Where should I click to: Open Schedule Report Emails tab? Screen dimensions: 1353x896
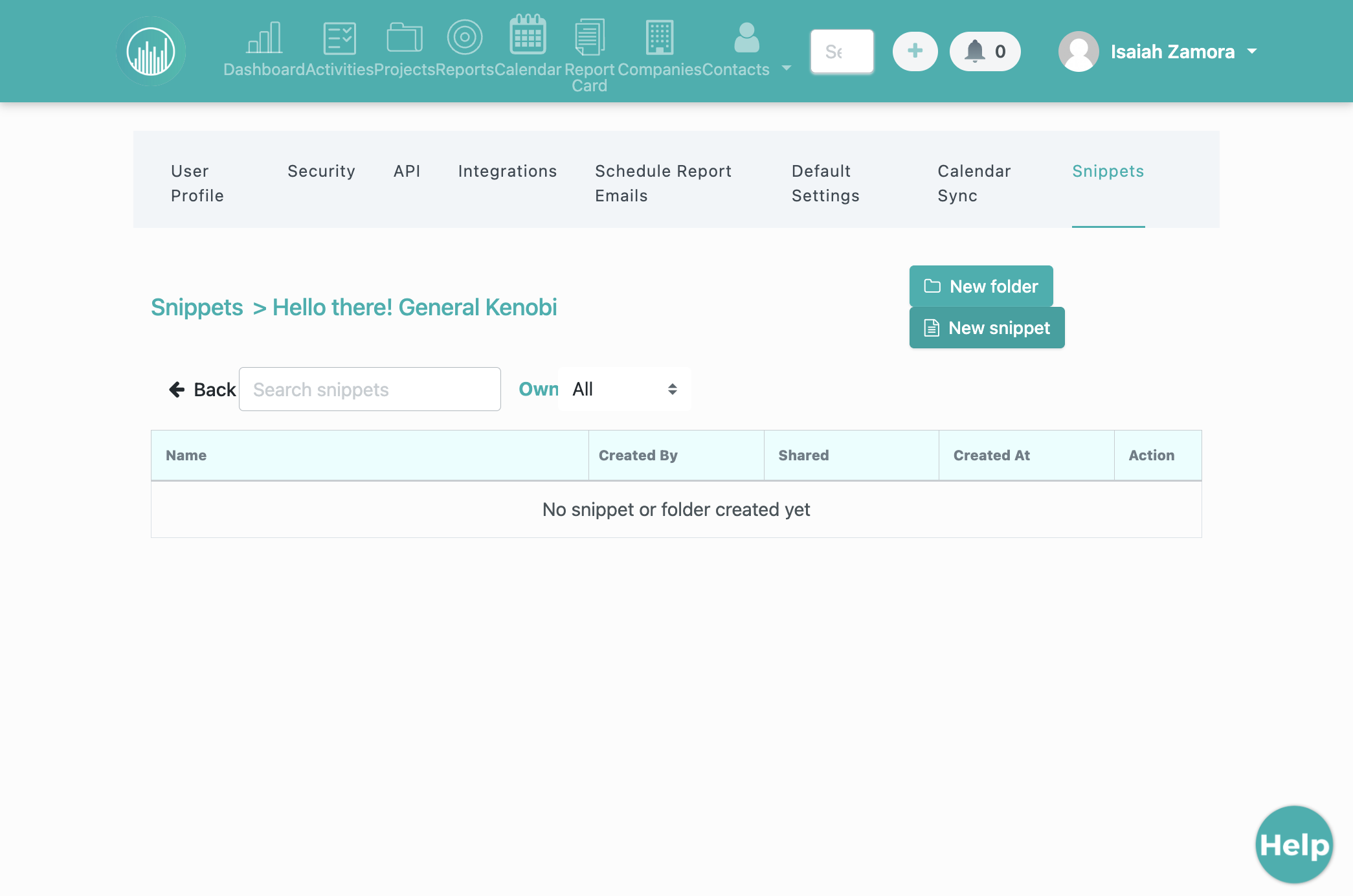(x=663, y=183)
